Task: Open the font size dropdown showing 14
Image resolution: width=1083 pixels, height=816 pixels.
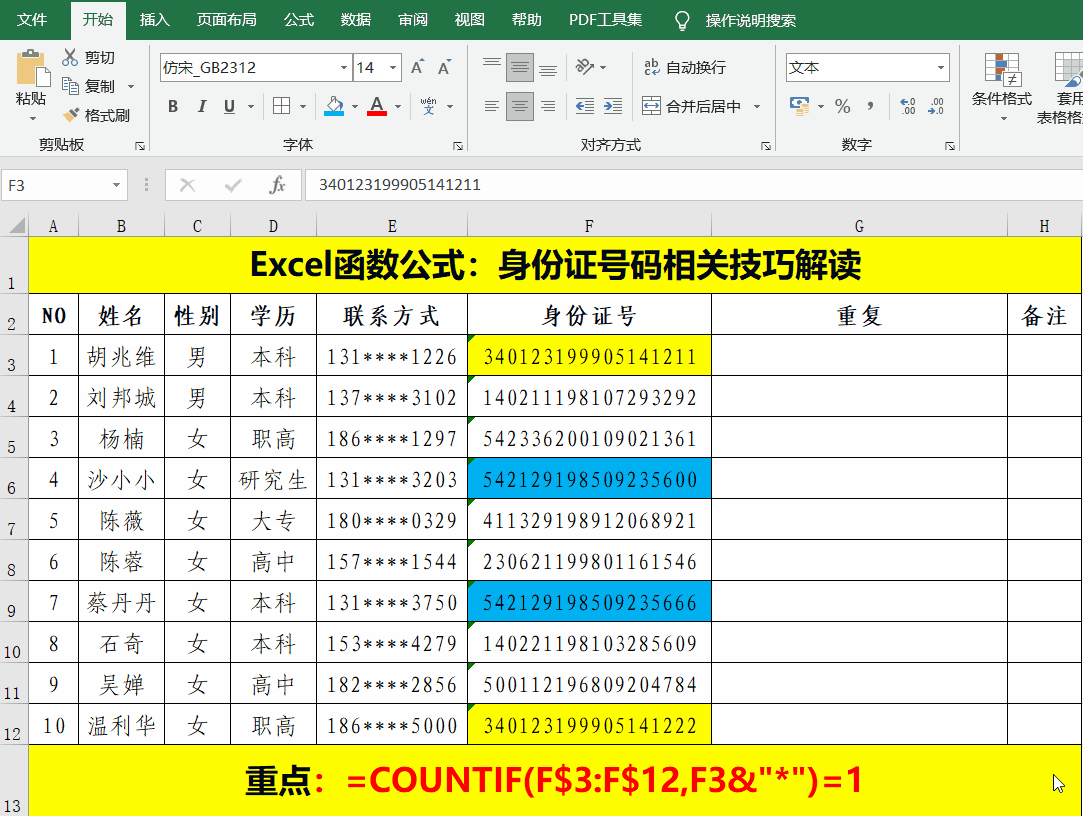Action: click(x=393, y=68)
